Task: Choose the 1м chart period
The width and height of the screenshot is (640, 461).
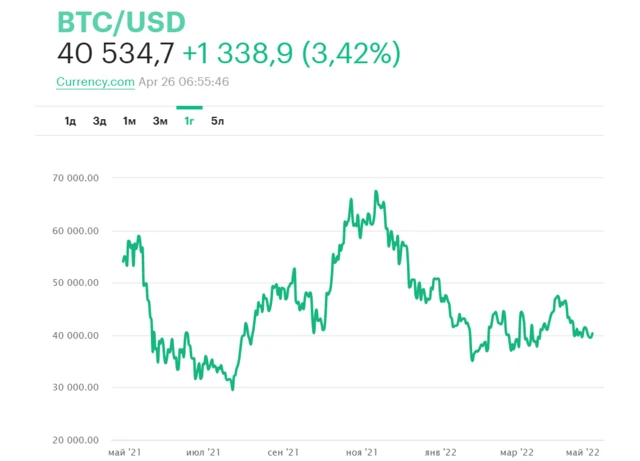Action: point(129,121)
